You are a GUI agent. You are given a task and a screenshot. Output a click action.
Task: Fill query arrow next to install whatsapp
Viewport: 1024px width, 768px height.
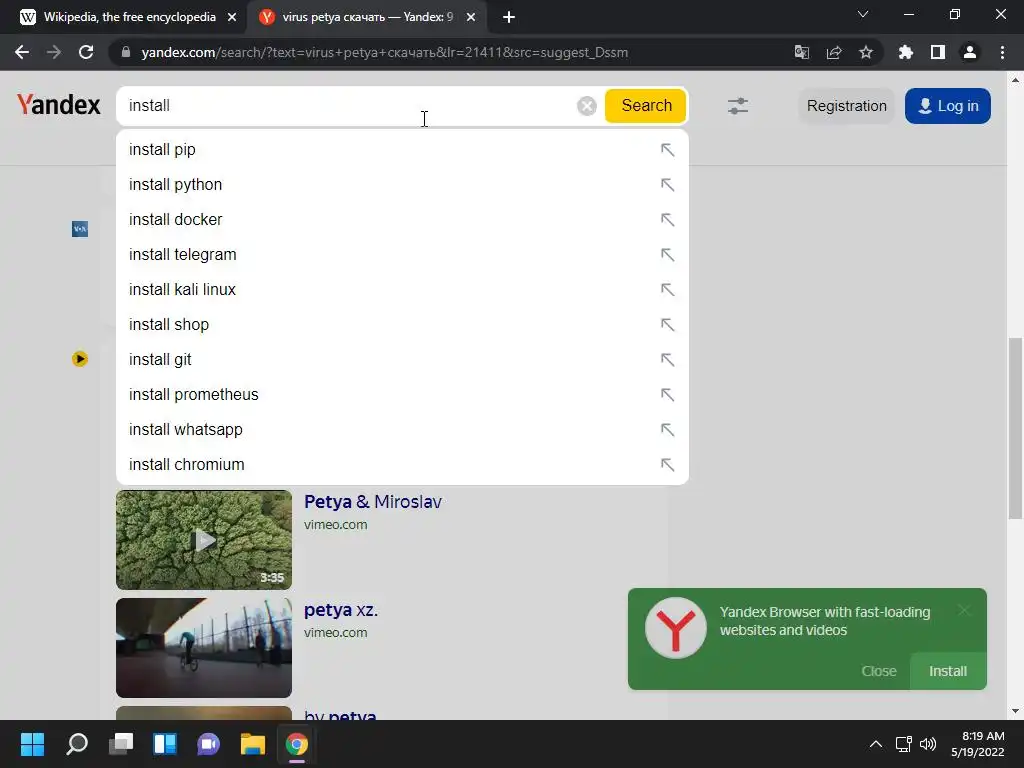pos(667,430)
